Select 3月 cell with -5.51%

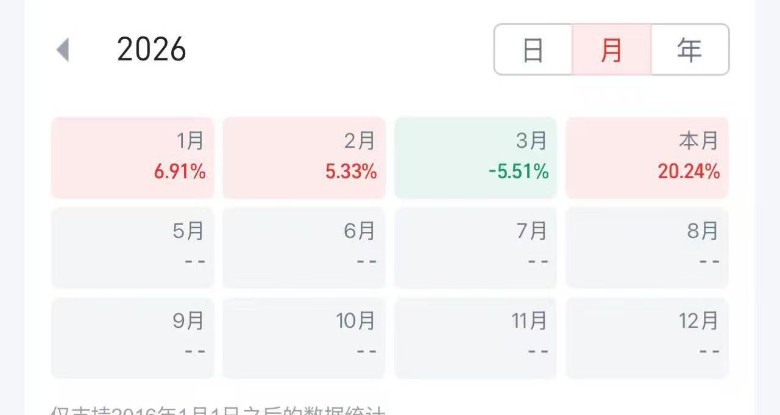475,157
